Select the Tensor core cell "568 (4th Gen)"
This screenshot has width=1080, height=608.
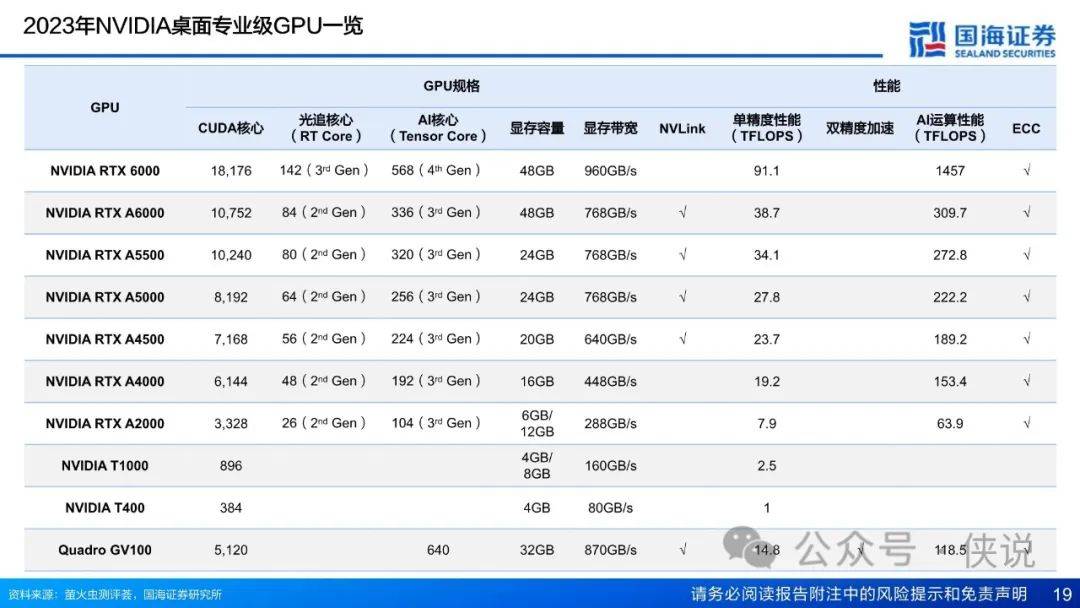tap(436, 170)
